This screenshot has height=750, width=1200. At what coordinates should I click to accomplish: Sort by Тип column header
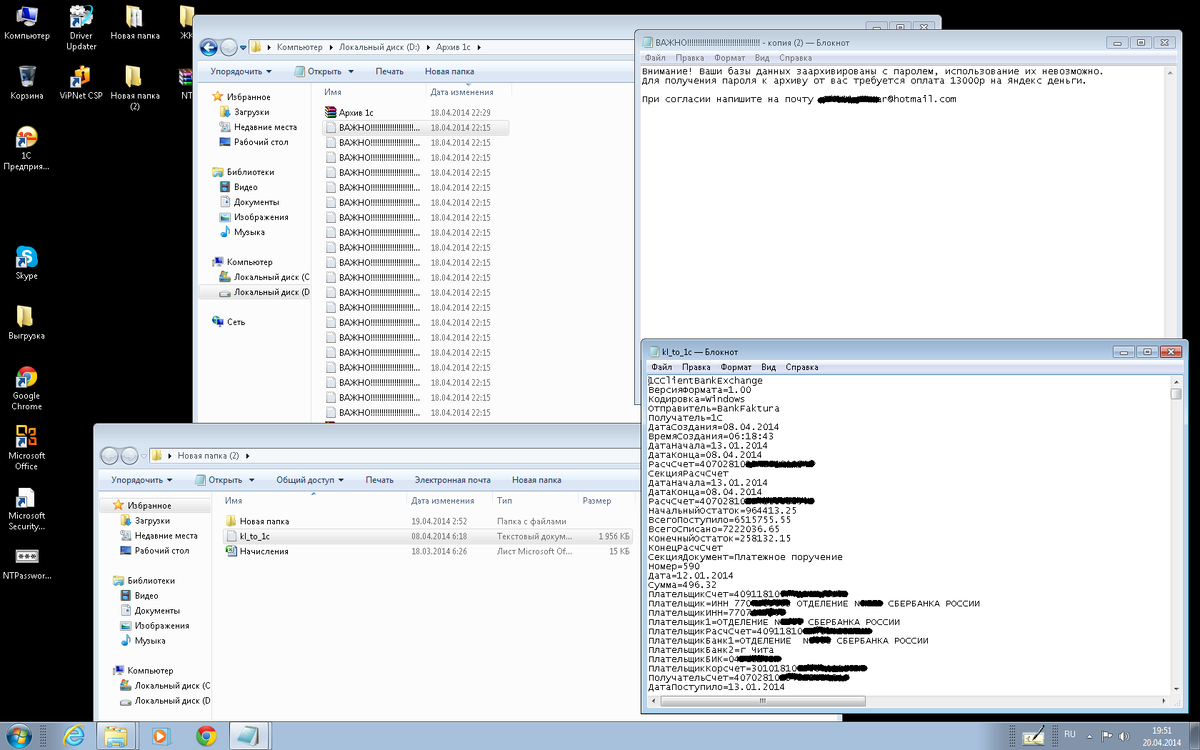coord(534,501)
